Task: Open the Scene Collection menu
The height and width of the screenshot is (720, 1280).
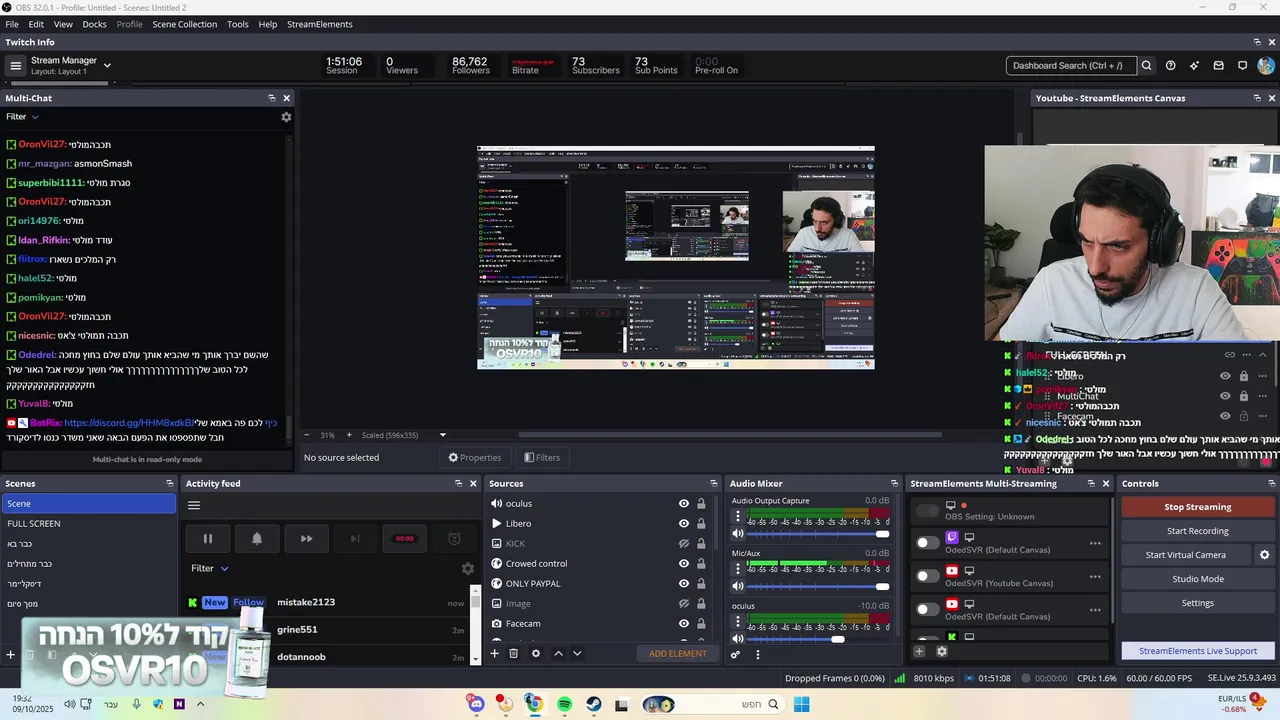Action: (184, 24)
